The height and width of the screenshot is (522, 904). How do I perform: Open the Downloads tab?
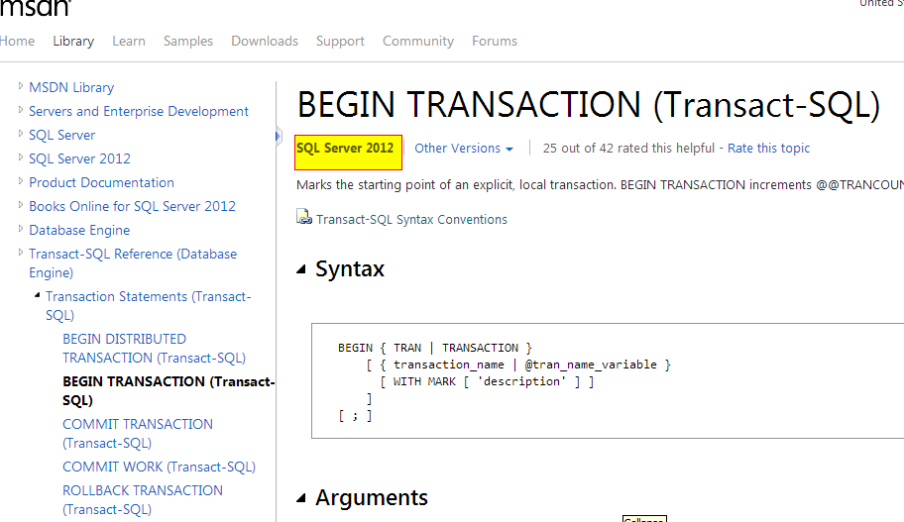(265, 41)
